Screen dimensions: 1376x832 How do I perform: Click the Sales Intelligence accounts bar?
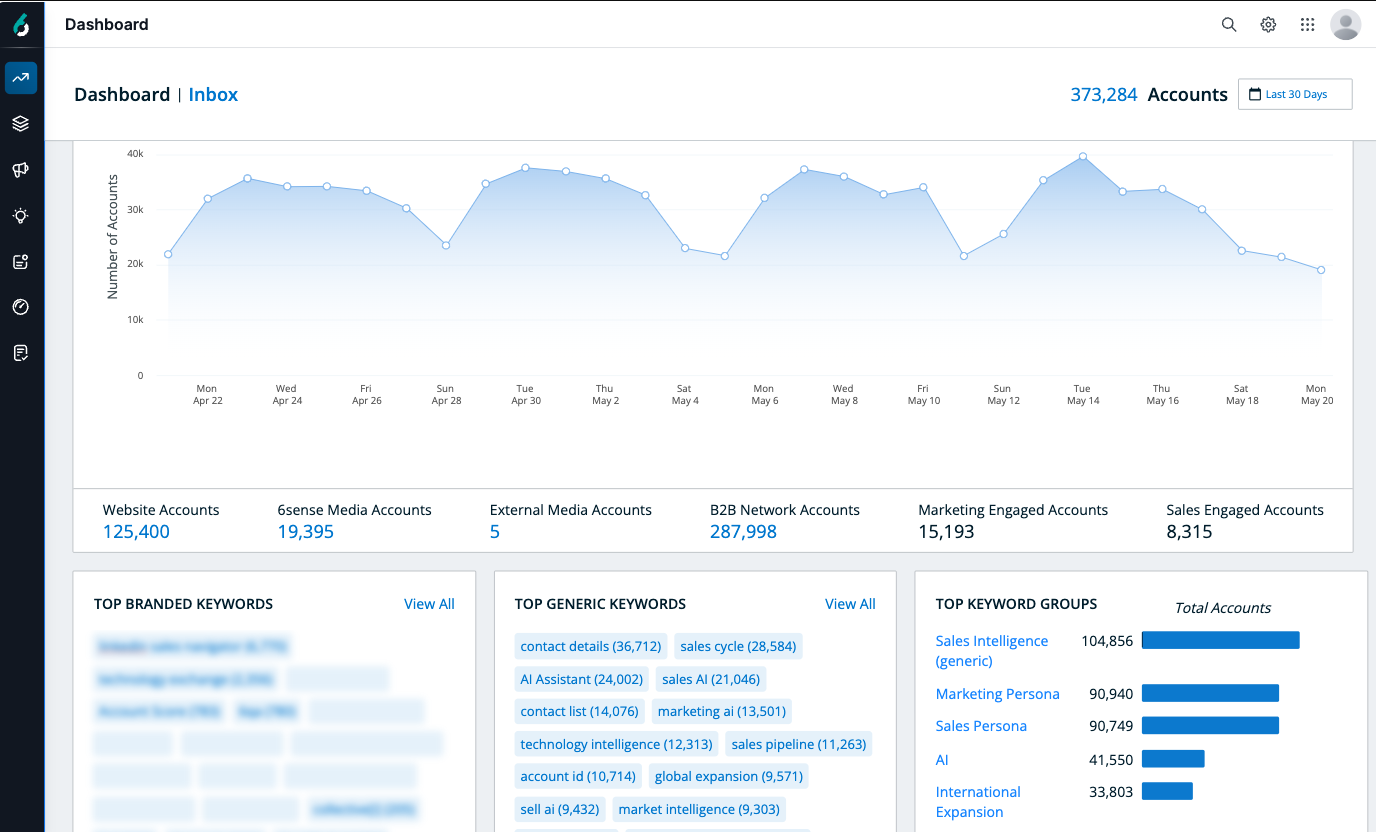point(1220,641)
